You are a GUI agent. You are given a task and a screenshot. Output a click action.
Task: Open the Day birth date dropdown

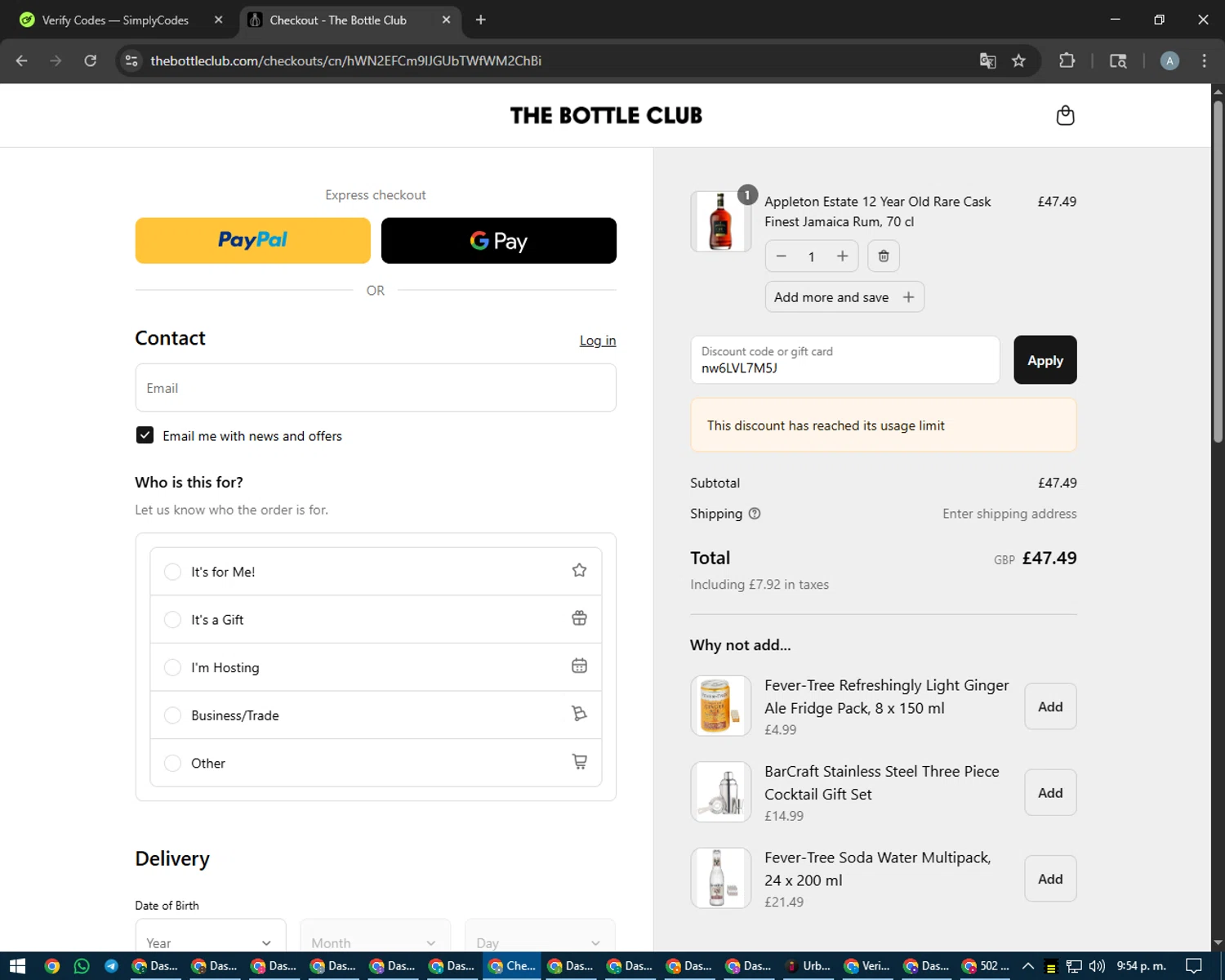(x=540, y=936)
